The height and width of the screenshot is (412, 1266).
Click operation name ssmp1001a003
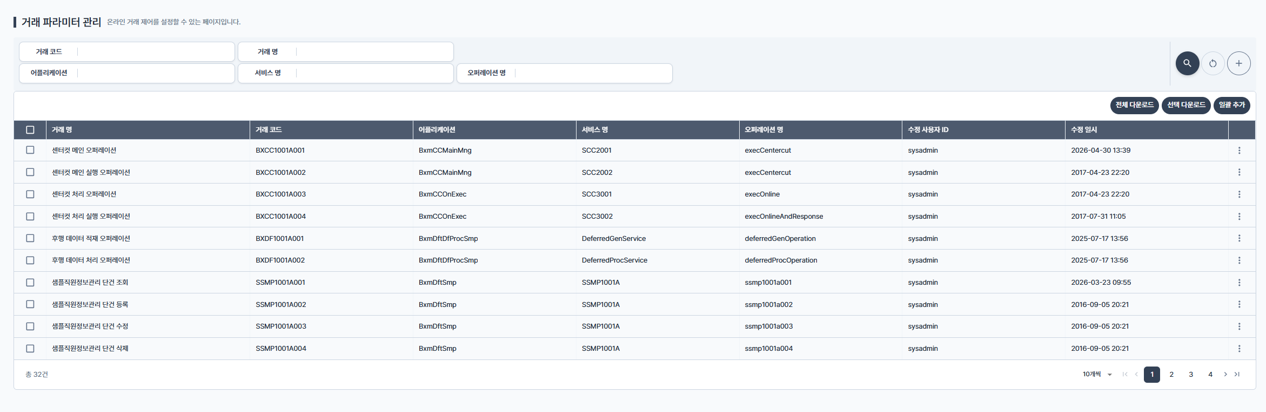pos(769,327)
